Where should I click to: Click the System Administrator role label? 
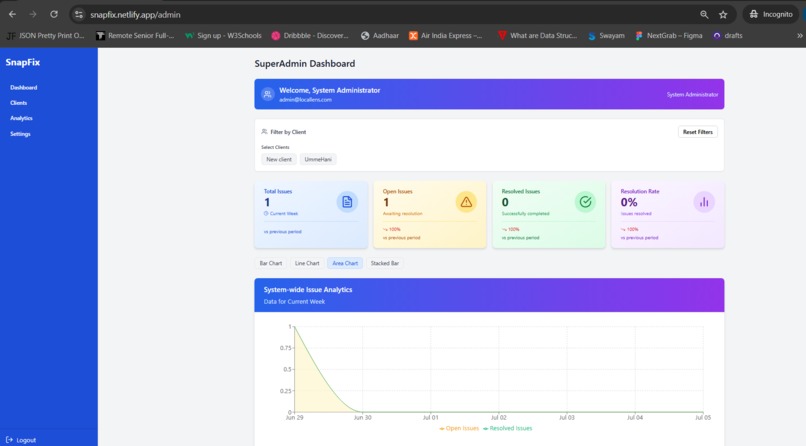click(692, 95)
